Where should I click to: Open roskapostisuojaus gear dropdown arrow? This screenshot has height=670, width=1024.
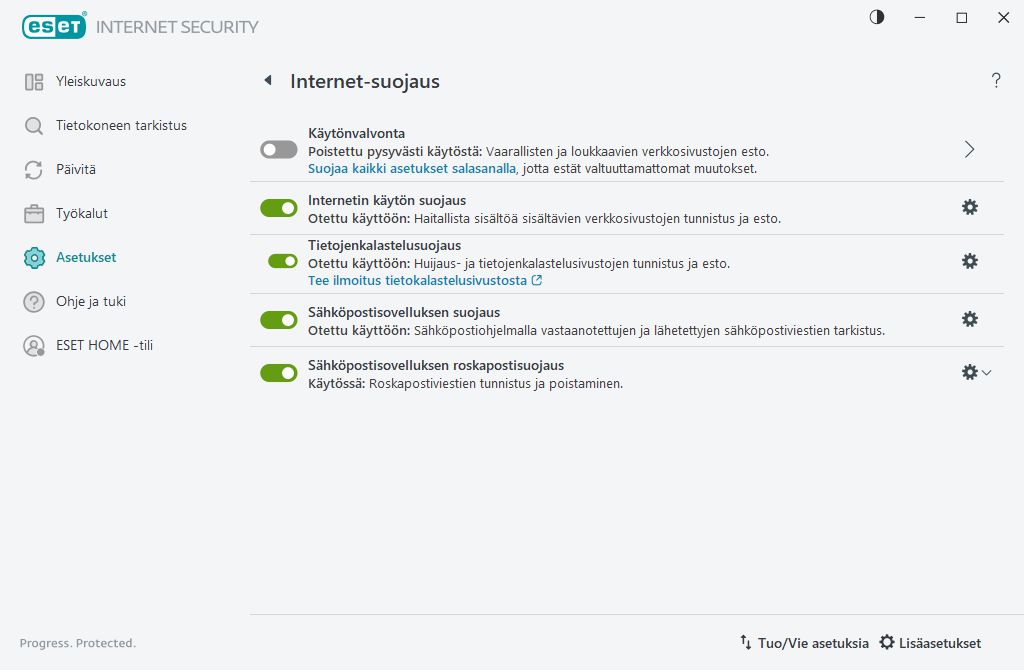[987, 373]
